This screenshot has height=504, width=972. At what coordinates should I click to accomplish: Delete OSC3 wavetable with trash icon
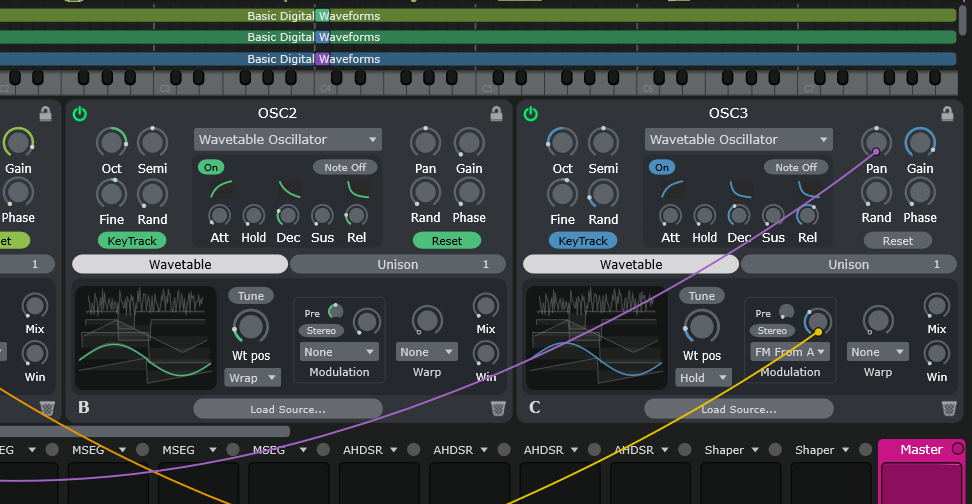[x=949, y=408]
